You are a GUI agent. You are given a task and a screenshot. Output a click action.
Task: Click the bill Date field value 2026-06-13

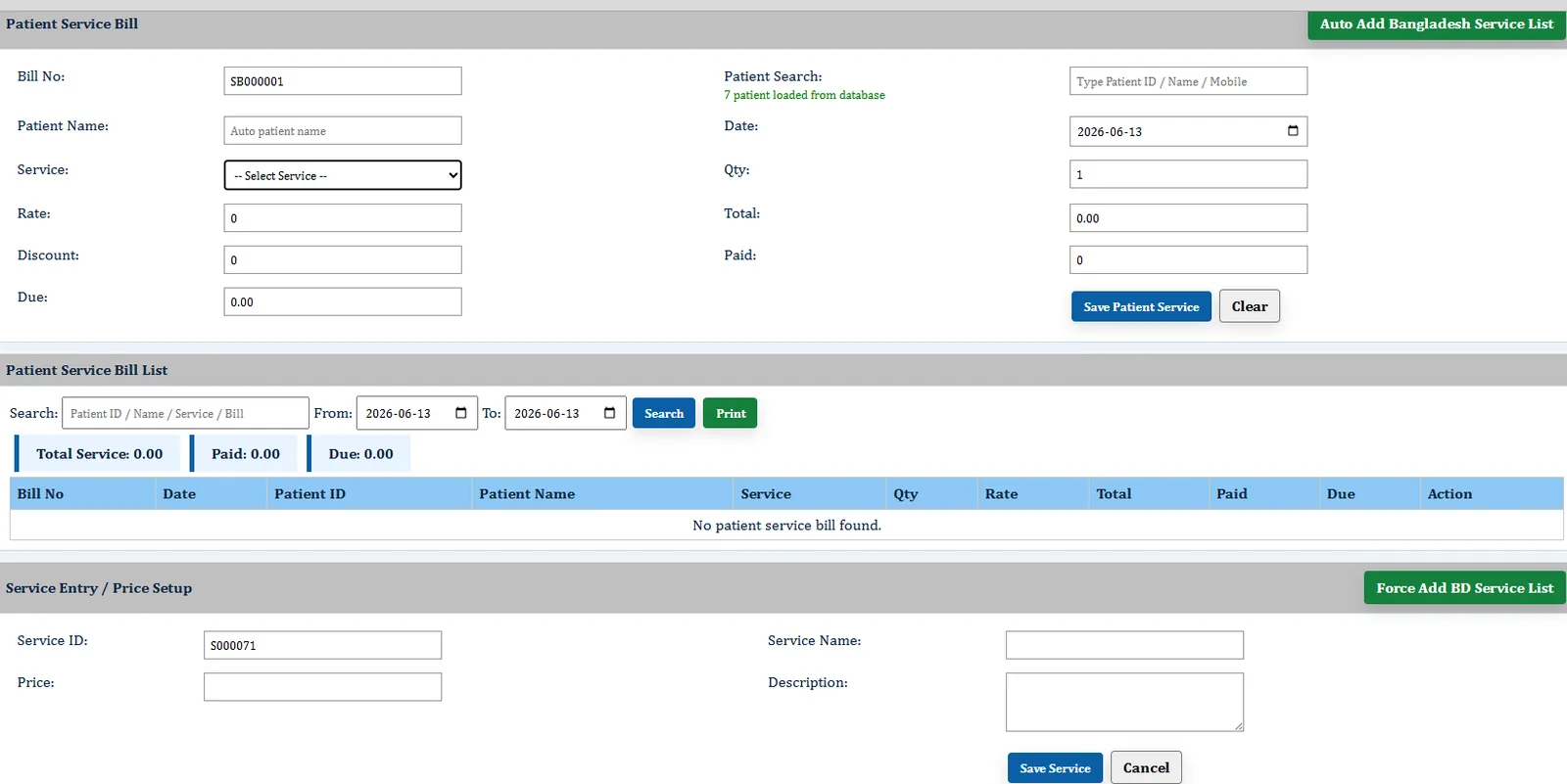pyautogui.click(x=1110, y=132)
